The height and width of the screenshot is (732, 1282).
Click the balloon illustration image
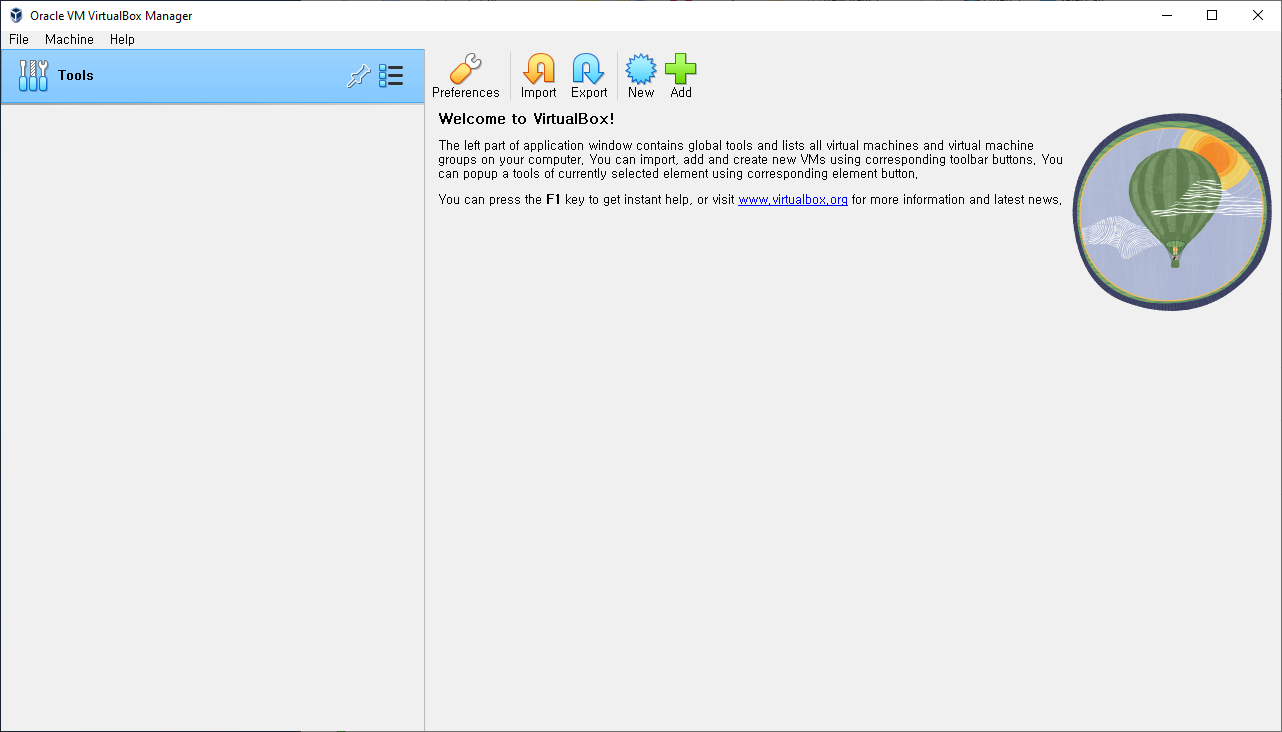(1172, 211)
